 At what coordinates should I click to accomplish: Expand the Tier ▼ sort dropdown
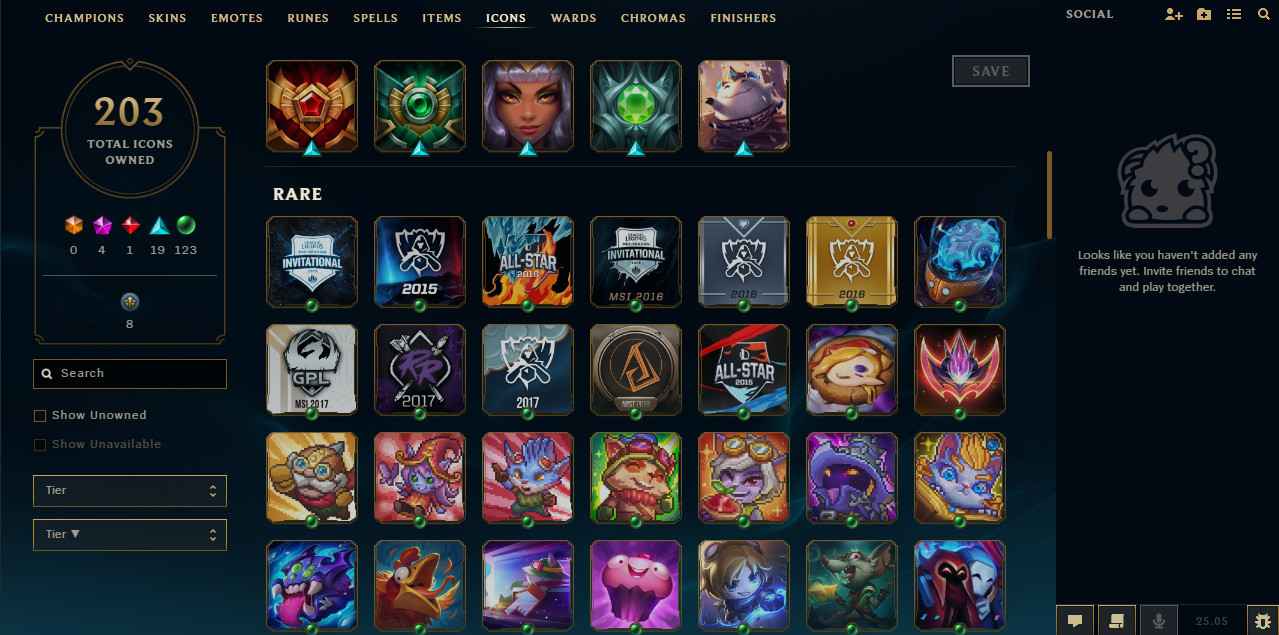pos(130,535)
